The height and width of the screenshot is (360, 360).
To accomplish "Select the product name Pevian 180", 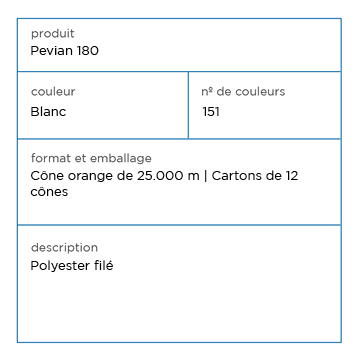I will pos(65,51).
